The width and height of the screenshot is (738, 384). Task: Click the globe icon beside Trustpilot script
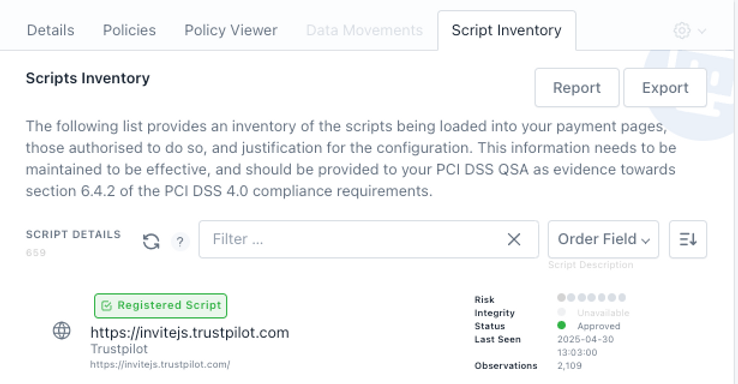[62, 330]
